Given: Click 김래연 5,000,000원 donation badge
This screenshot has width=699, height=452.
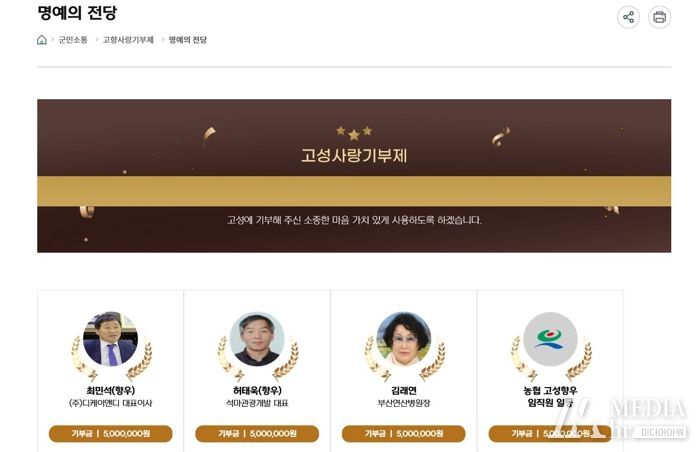Looking at the screenshot, I should 404,433.
